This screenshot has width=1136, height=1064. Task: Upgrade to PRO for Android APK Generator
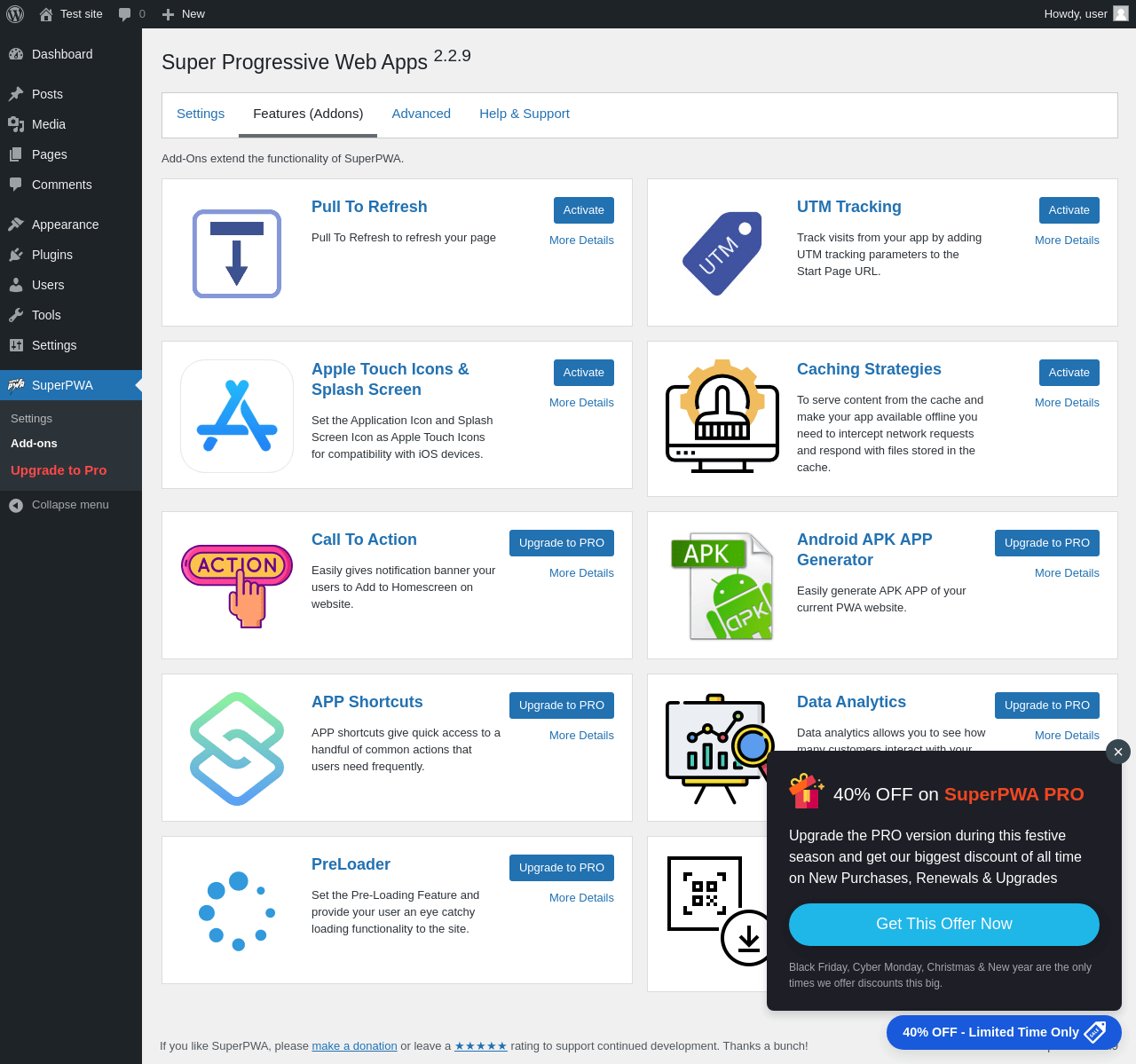click(1047, 543)
